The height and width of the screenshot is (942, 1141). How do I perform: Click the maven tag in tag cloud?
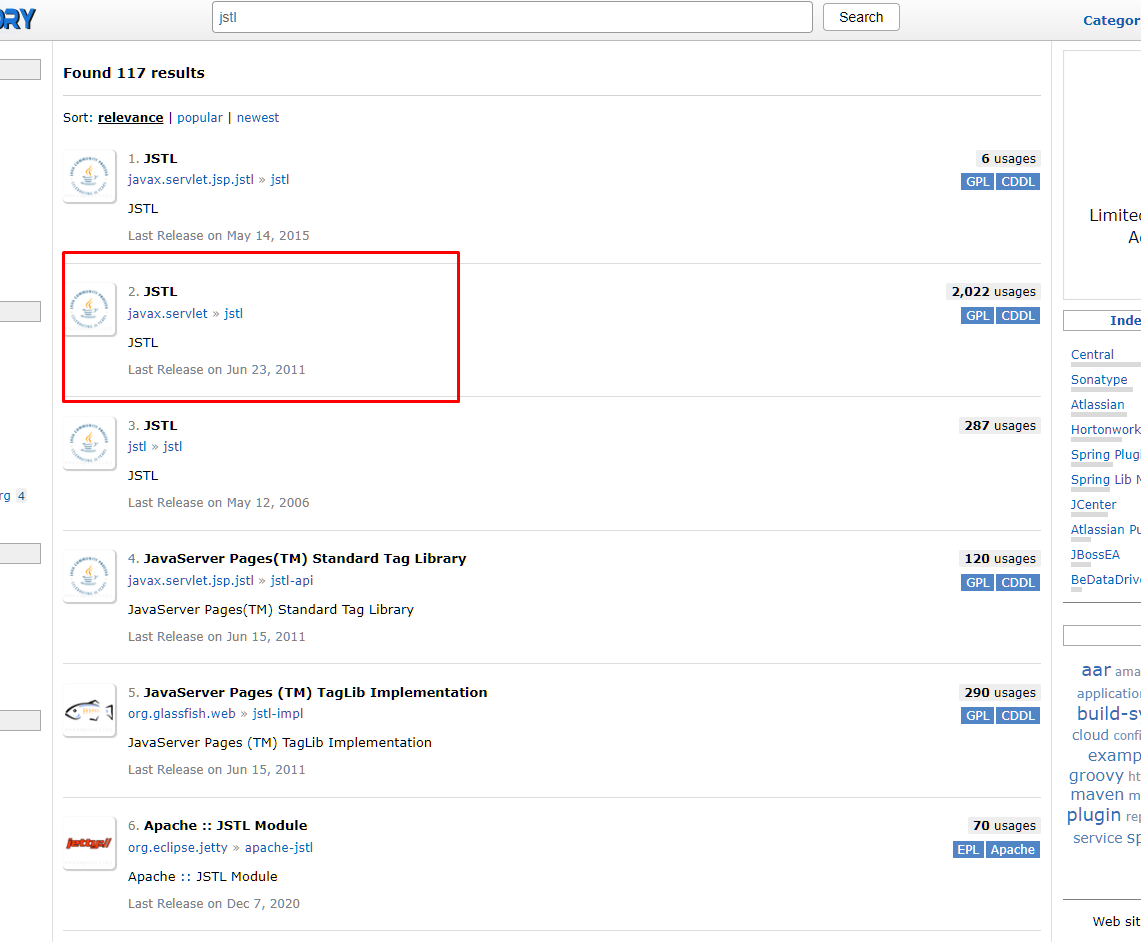[x=1097, y=795]
